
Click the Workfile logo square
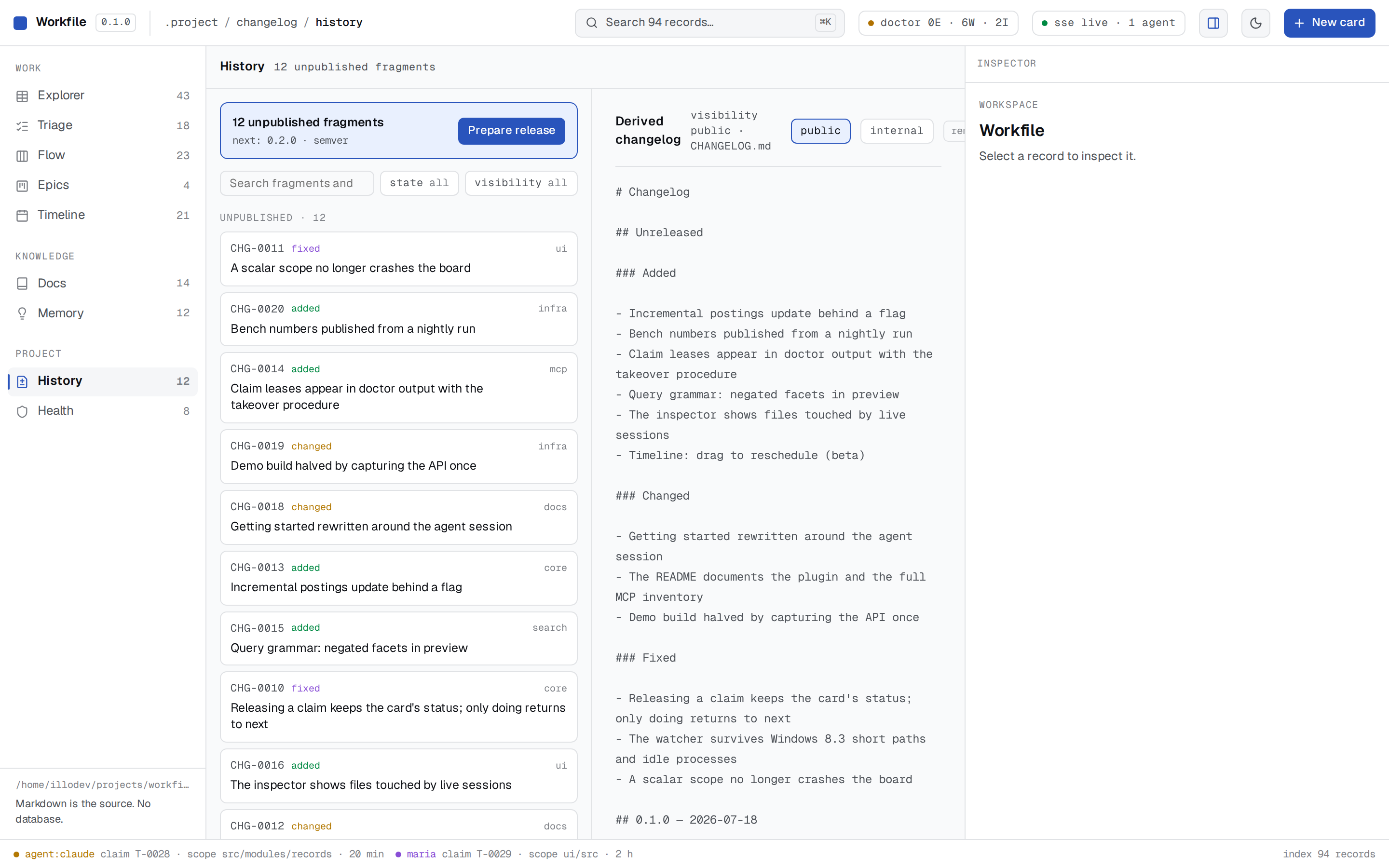tap(20, 23)
